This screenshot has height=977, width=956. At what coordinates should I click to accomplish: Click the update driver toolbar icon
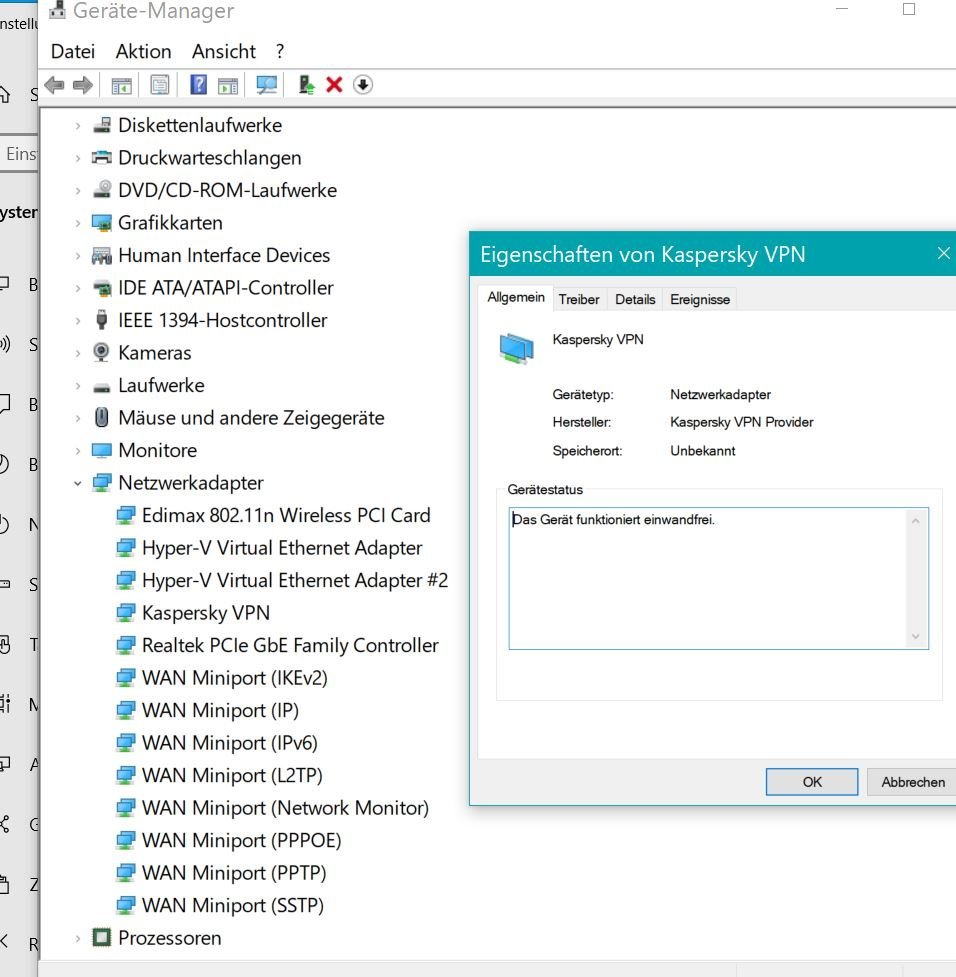[307, 85]
